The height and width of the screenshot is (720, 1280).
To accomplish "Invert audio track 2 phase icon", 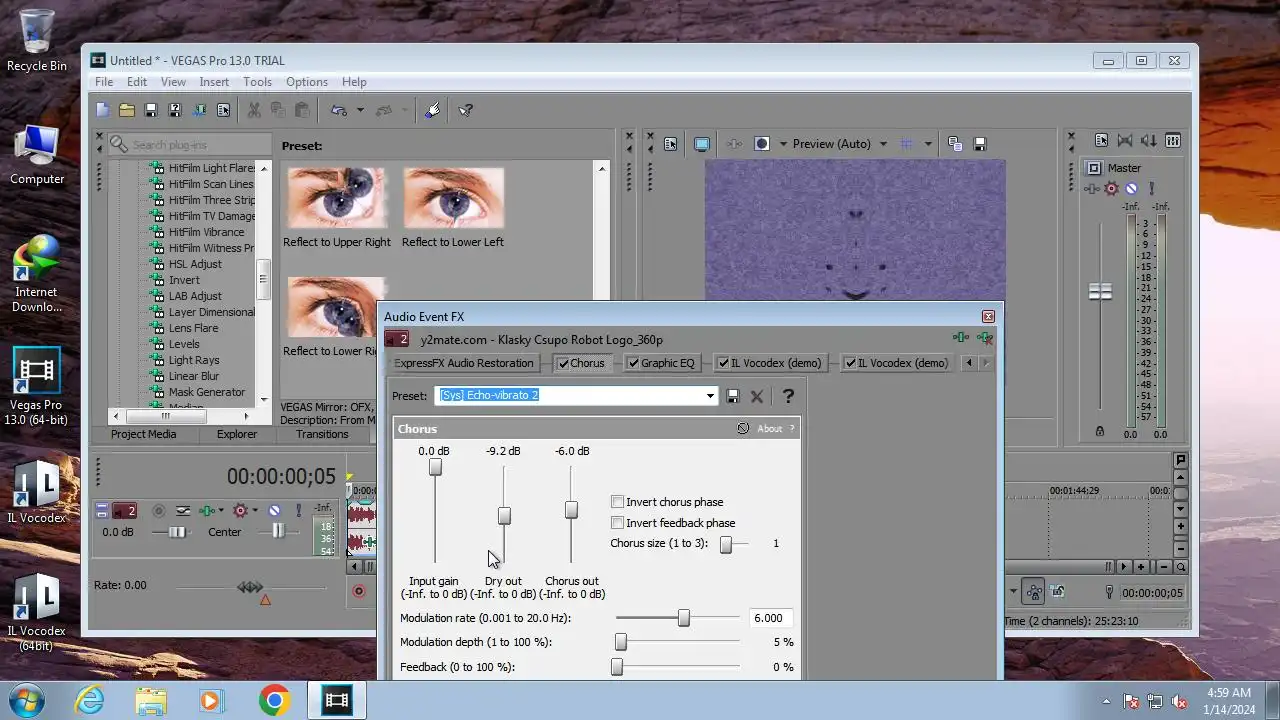I will pyautogui.click(x=182, y=511).
